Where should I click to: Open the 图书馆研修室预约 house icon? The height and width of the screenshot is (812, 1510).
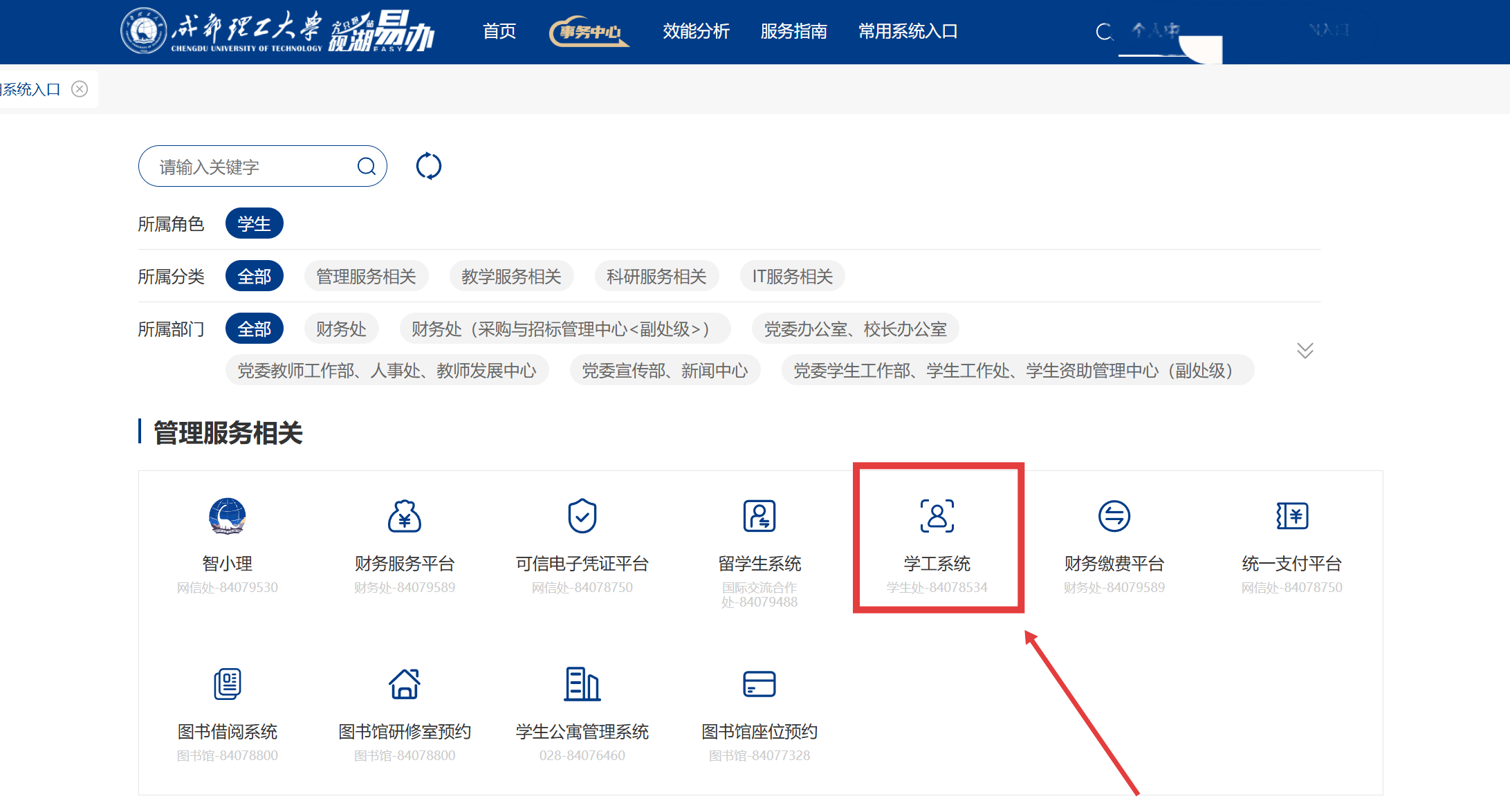point(405,684)
